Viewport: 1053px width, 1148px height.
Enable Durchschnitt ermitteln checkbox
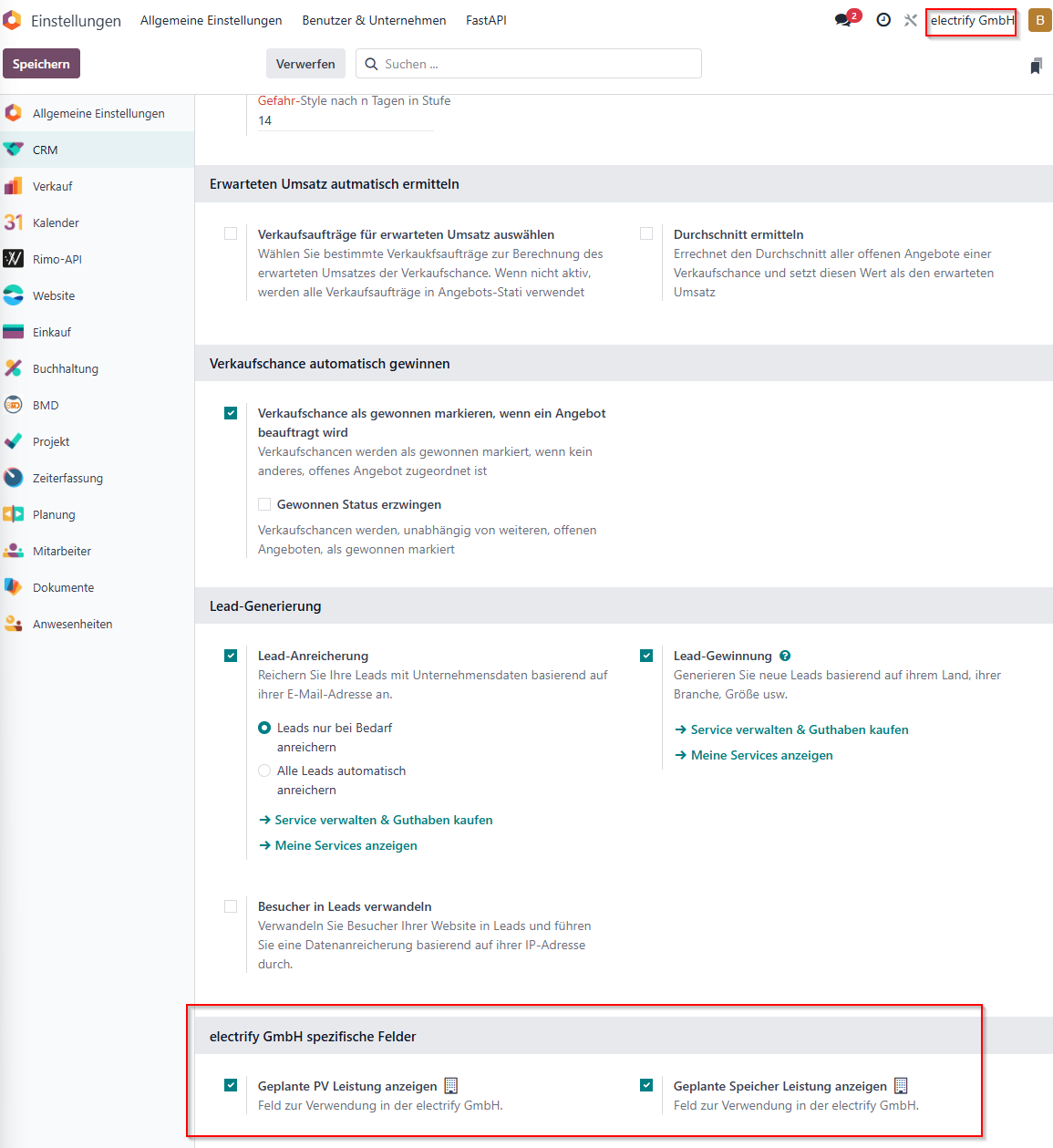pyautogui.click(x=646, y=233)
